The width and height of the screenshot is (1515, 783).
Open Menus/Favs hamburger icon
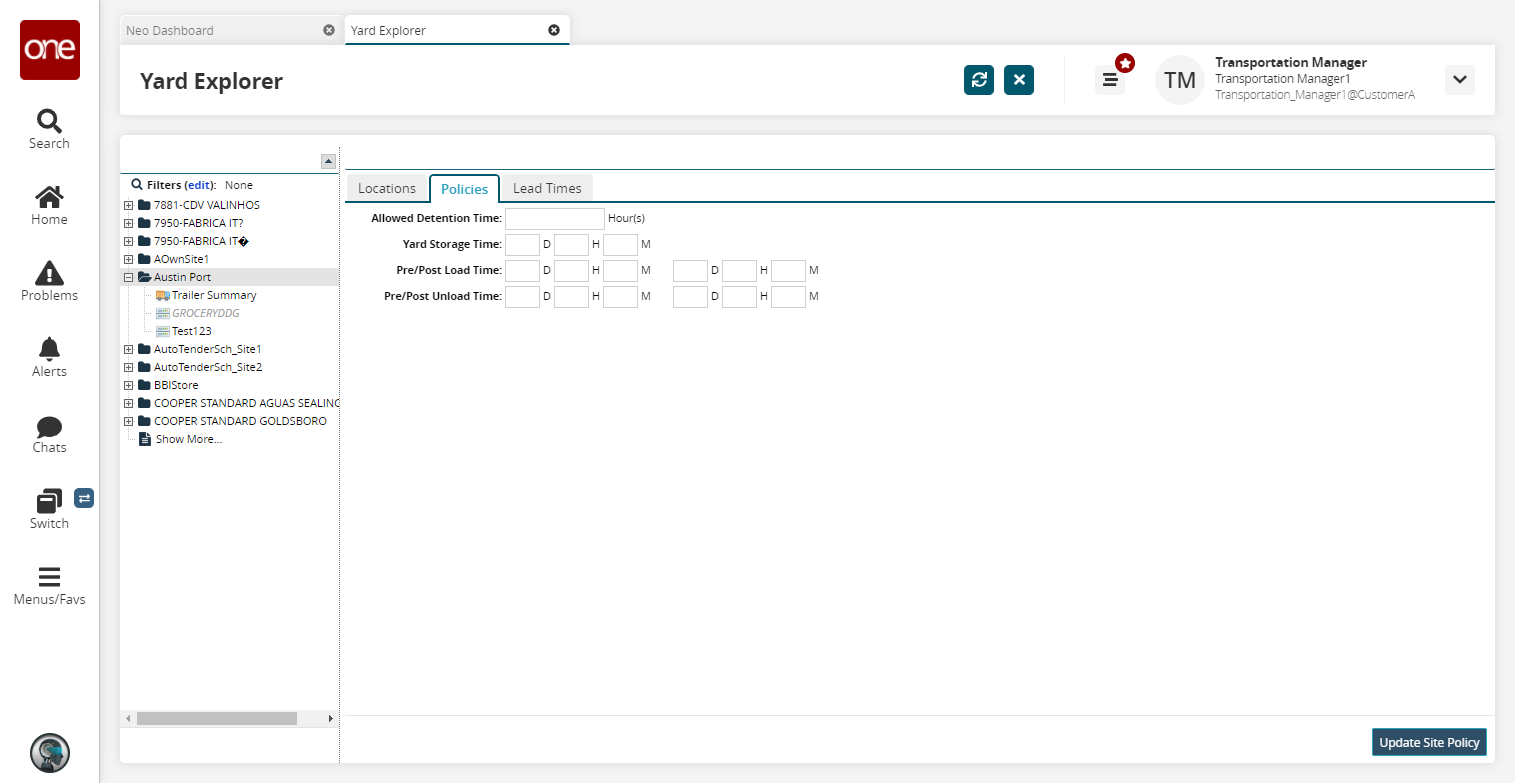[x=49, y=577]
